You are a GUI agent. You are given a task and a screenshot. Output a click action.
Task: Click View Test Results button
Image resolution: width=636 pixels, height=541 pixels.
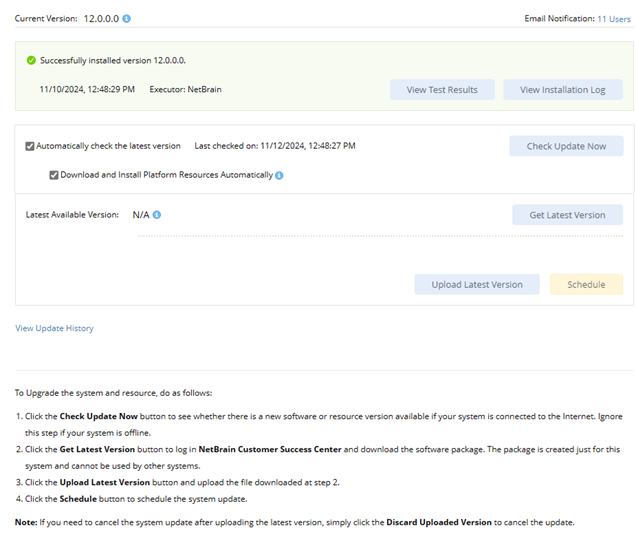pos(442,90)
